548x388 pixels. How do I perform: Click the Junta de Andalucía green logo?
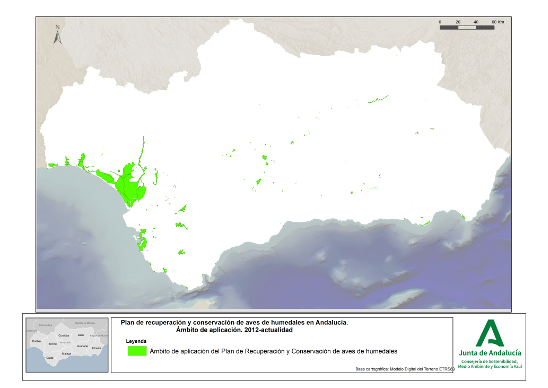490,333
